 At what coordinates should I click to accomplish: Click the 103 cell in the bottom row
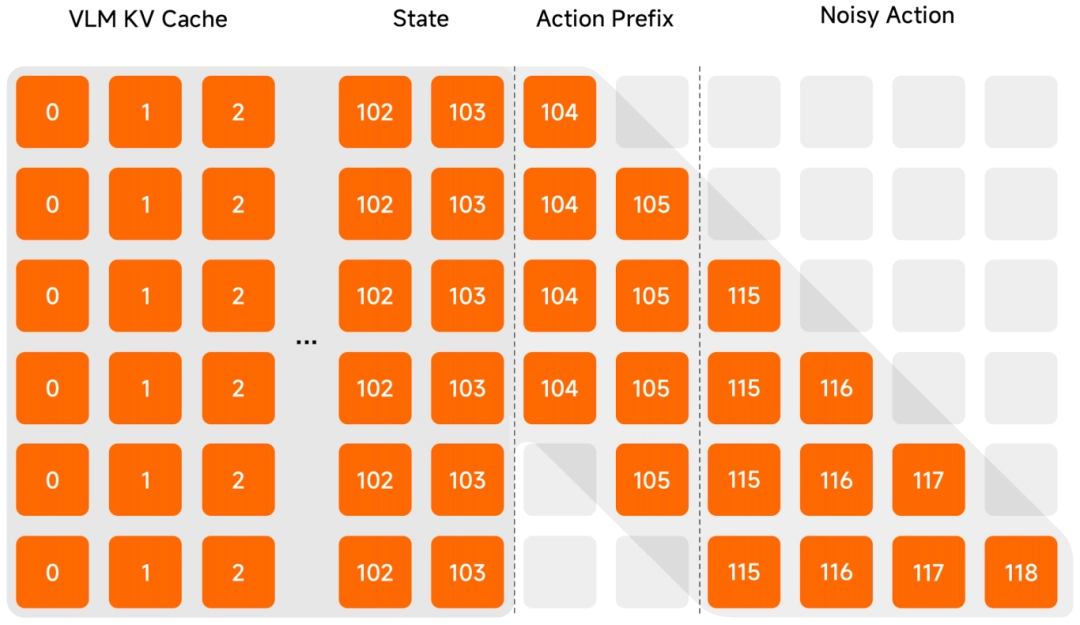(x=467, y=572)
